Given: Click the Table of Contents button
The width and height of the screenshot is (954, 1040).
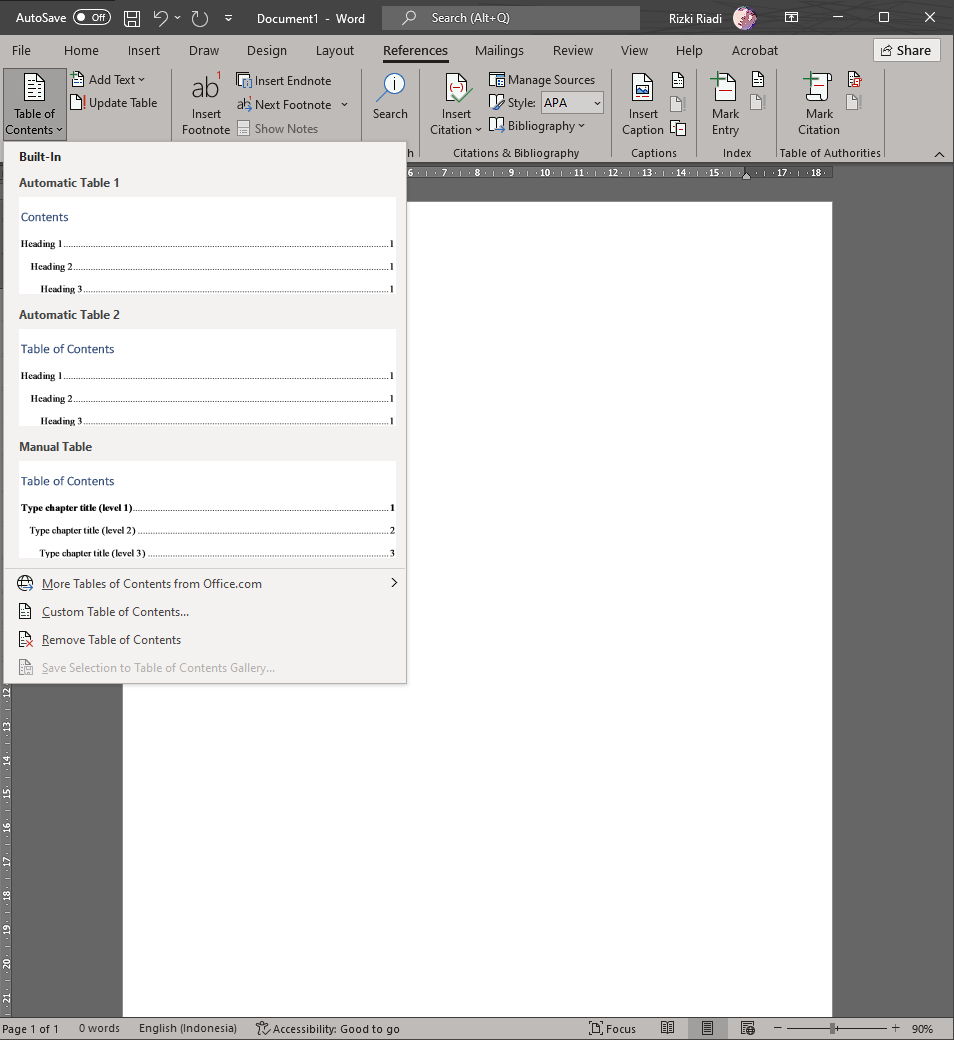Looking at the screenshot, I should point(34,103).
